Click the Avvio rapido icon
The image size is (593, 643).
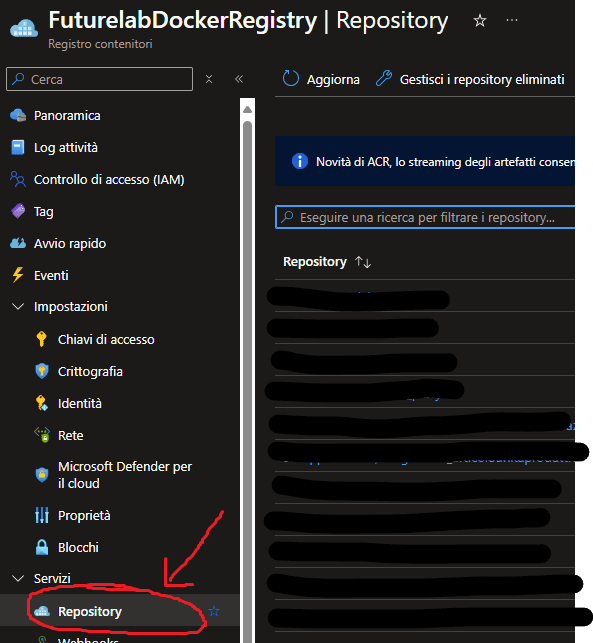(18, 243)
